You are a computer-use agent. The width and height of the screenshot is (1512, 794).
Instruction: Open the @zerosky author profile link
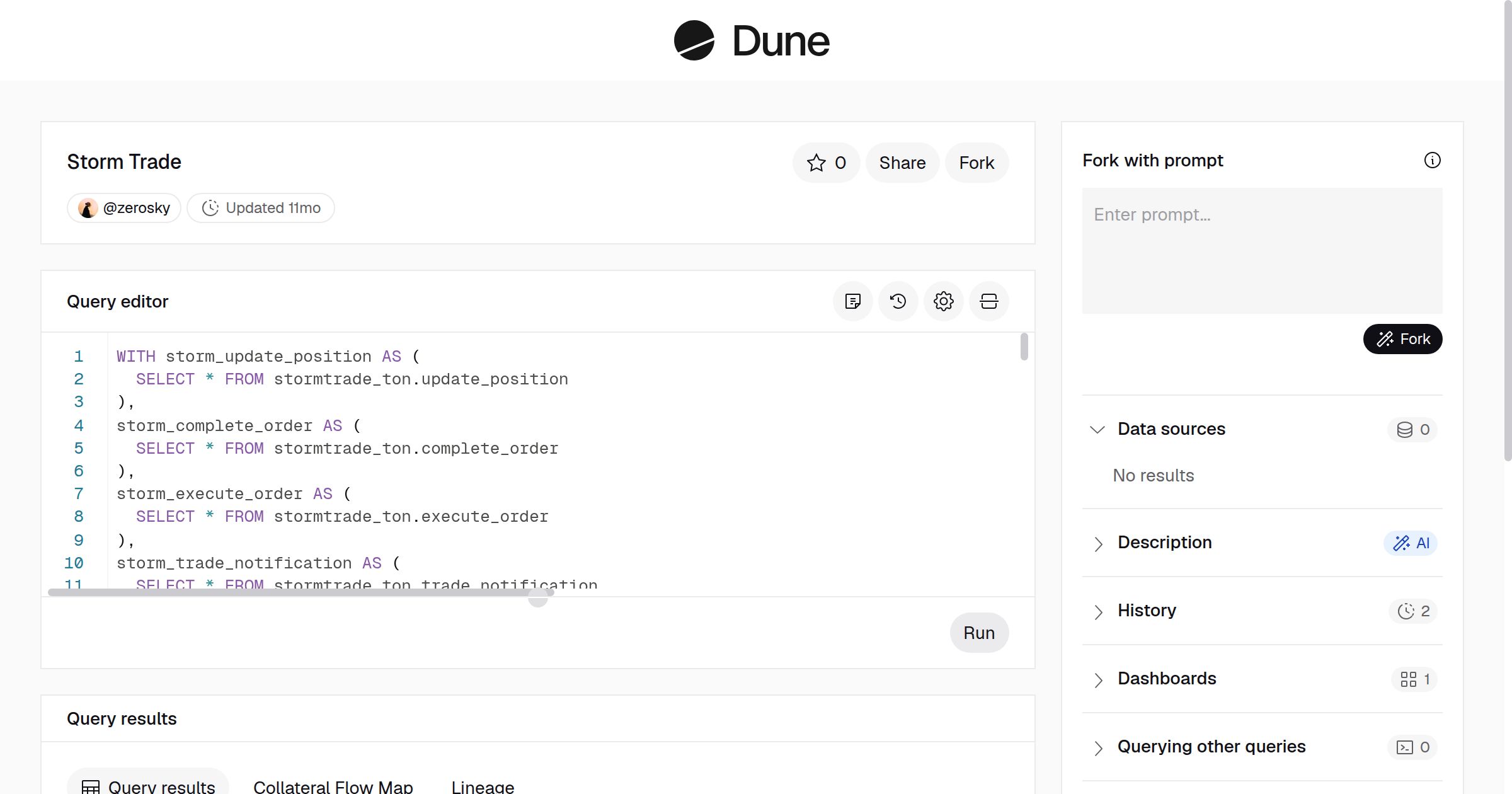(124, 208)
